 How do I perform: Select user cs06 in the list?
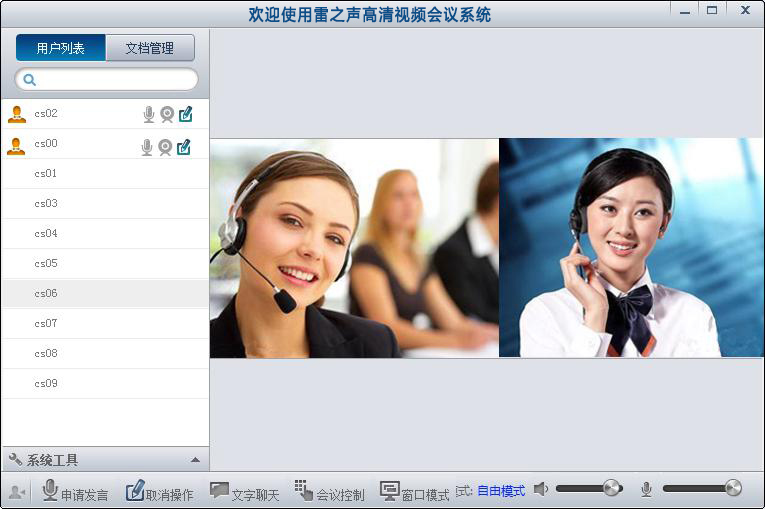105,294
